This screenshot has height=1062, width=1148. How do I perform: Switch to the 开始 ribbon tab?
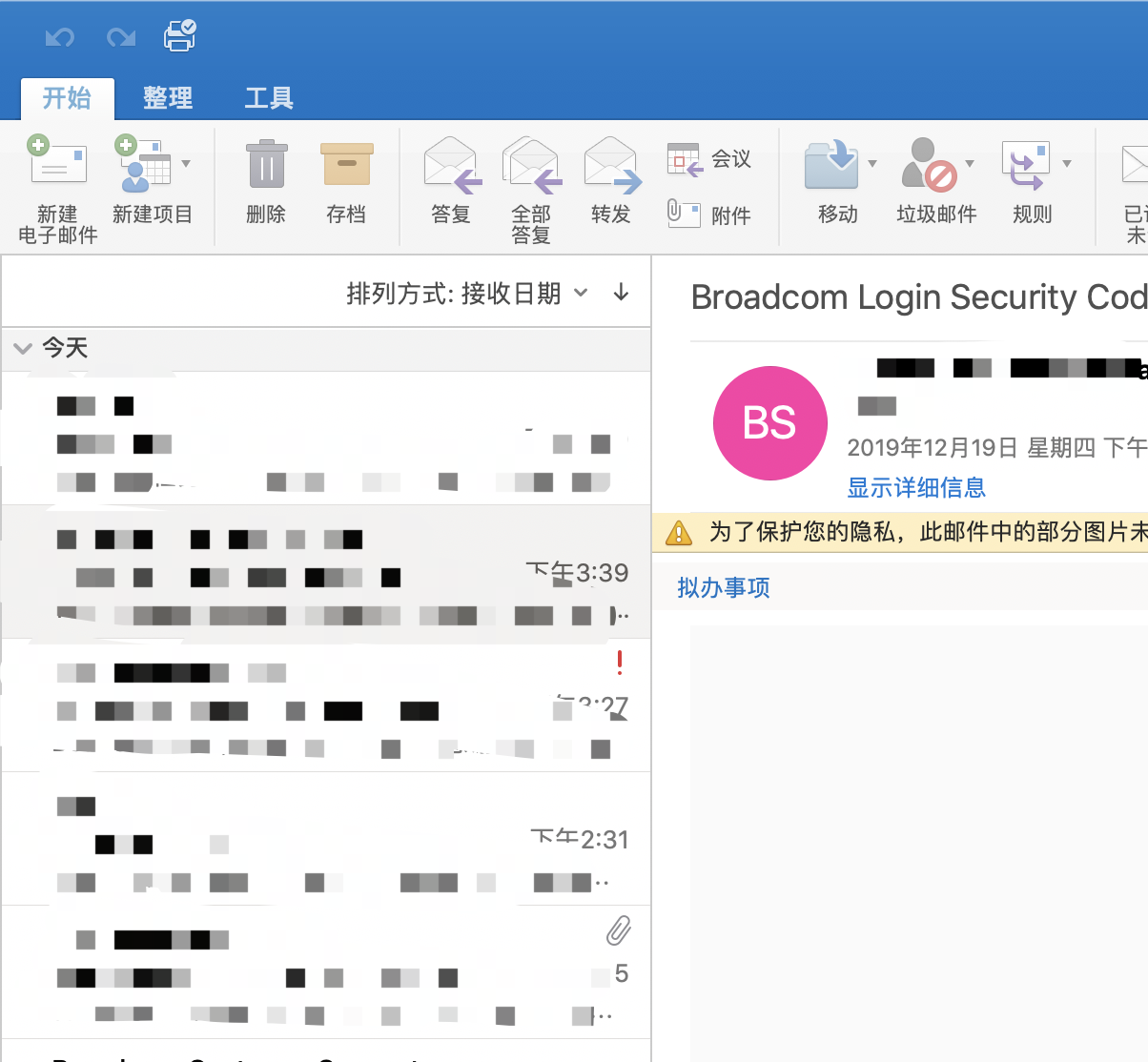coord(67,98)
